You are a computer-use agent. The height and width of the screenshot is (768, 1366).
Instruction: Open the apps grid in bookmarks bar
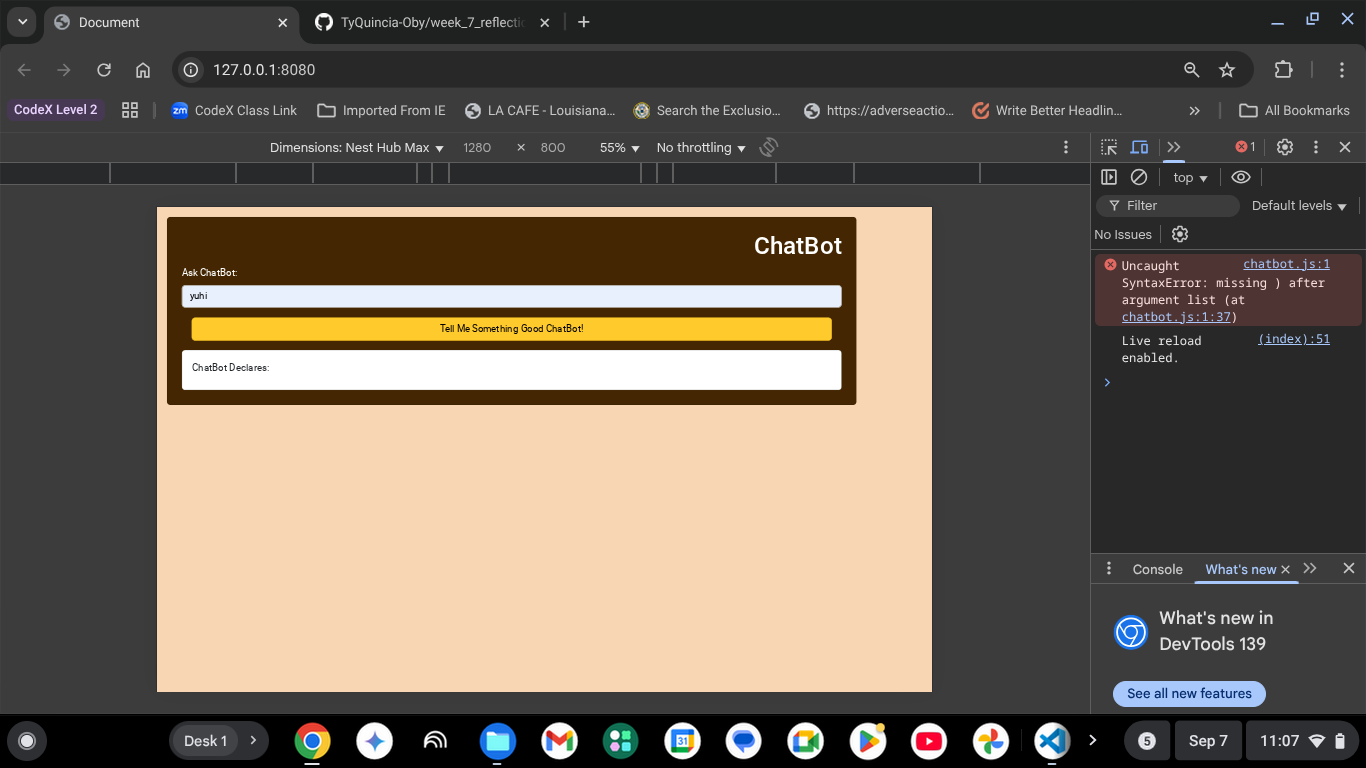130,111
